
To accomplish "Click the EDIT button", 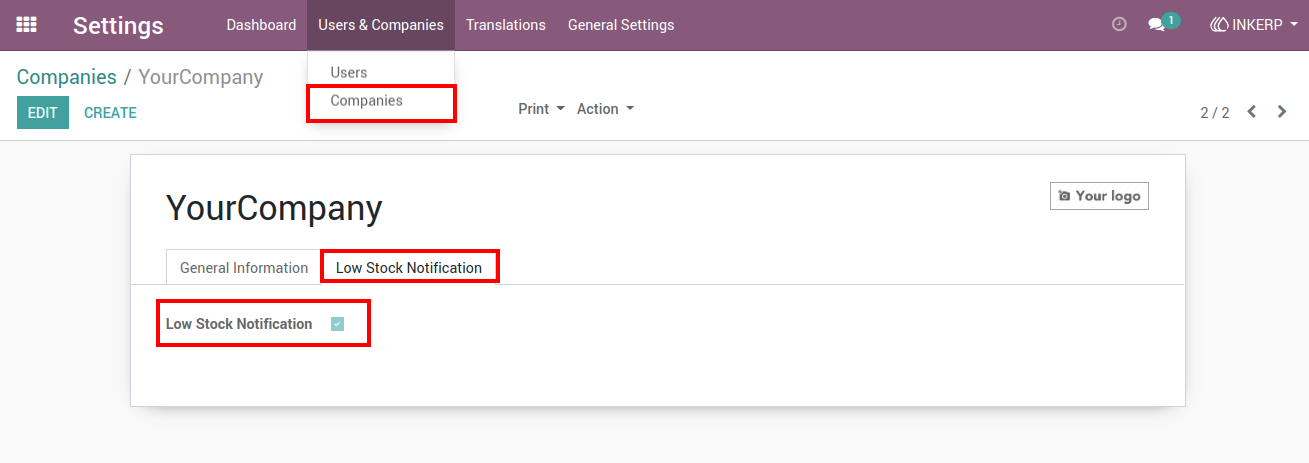I will [x=43, y=113].
